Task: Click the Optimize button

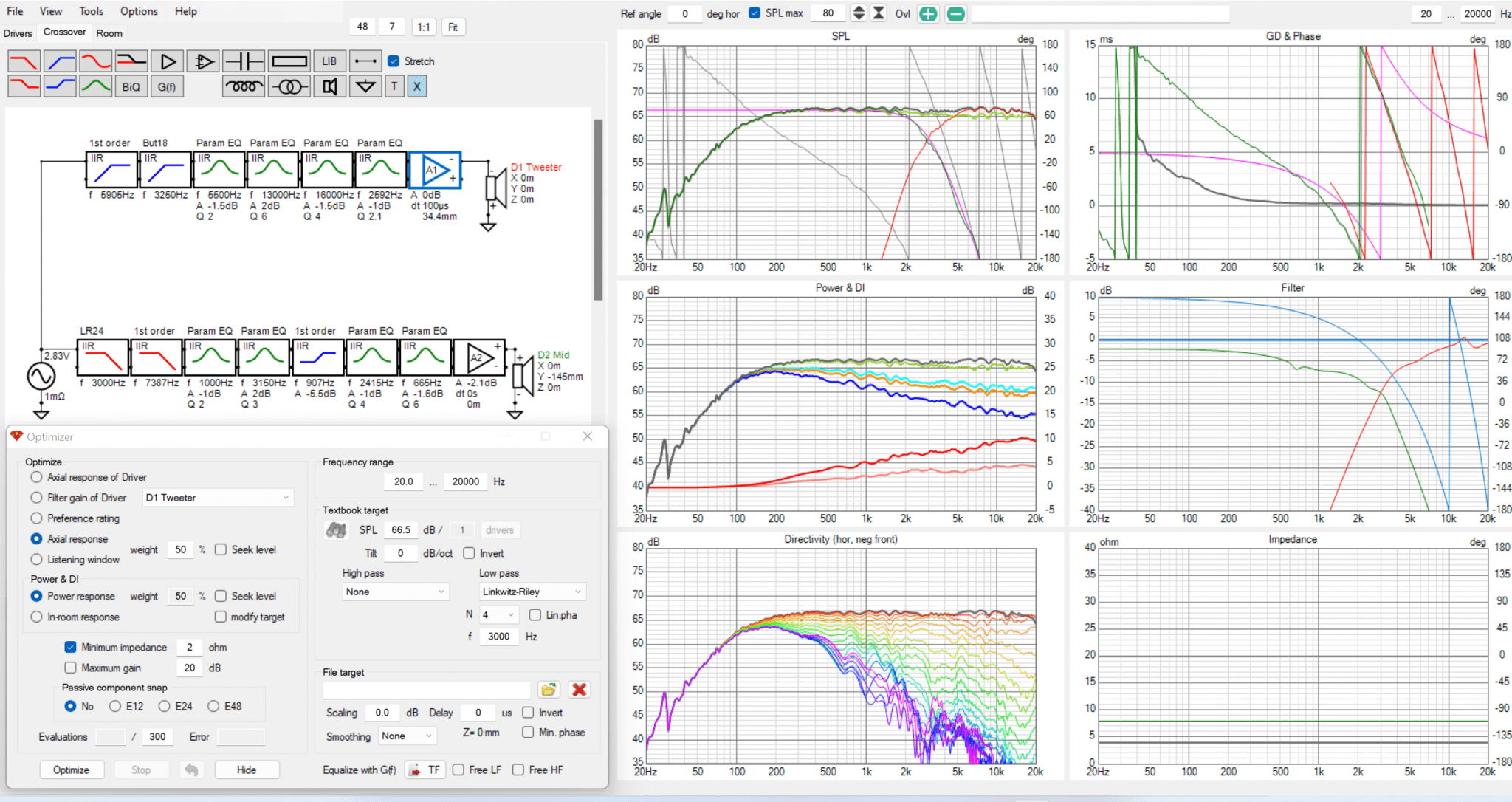Action: point(71,770)
